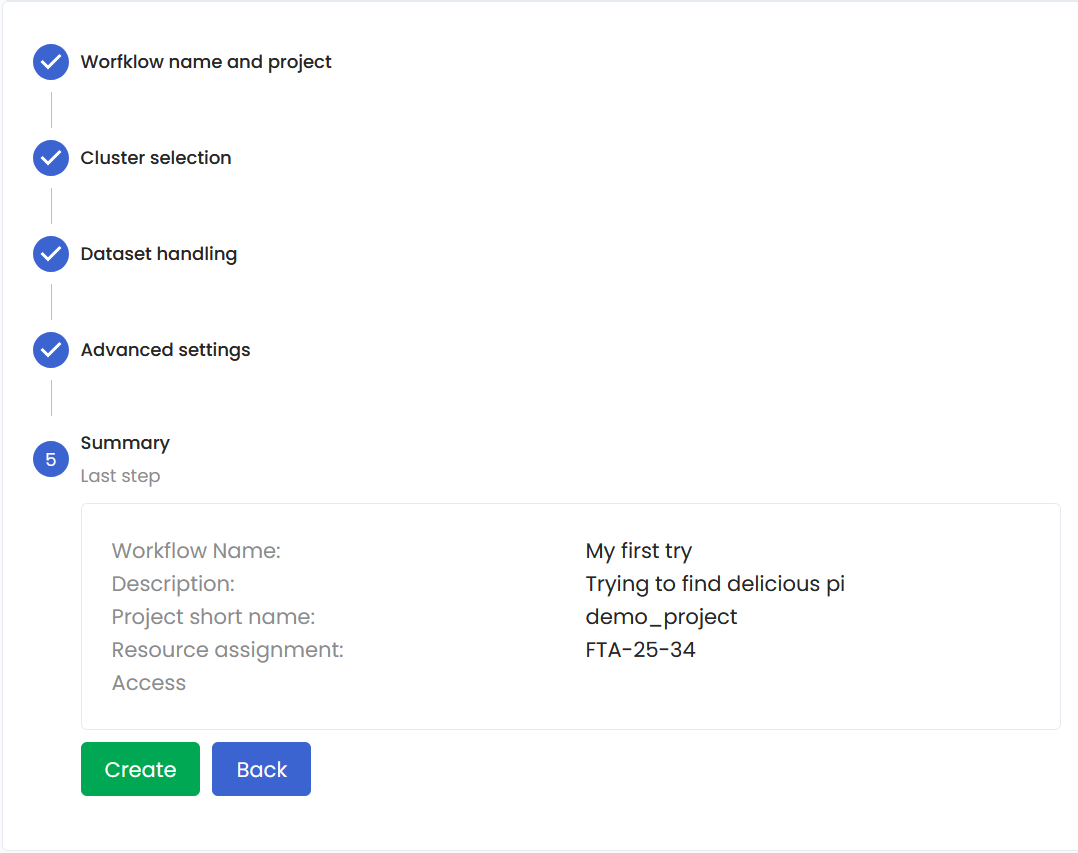Open the Cluster selection step label
The width and height of the screenshot is (1078, 853).
[x=156, y=158]
